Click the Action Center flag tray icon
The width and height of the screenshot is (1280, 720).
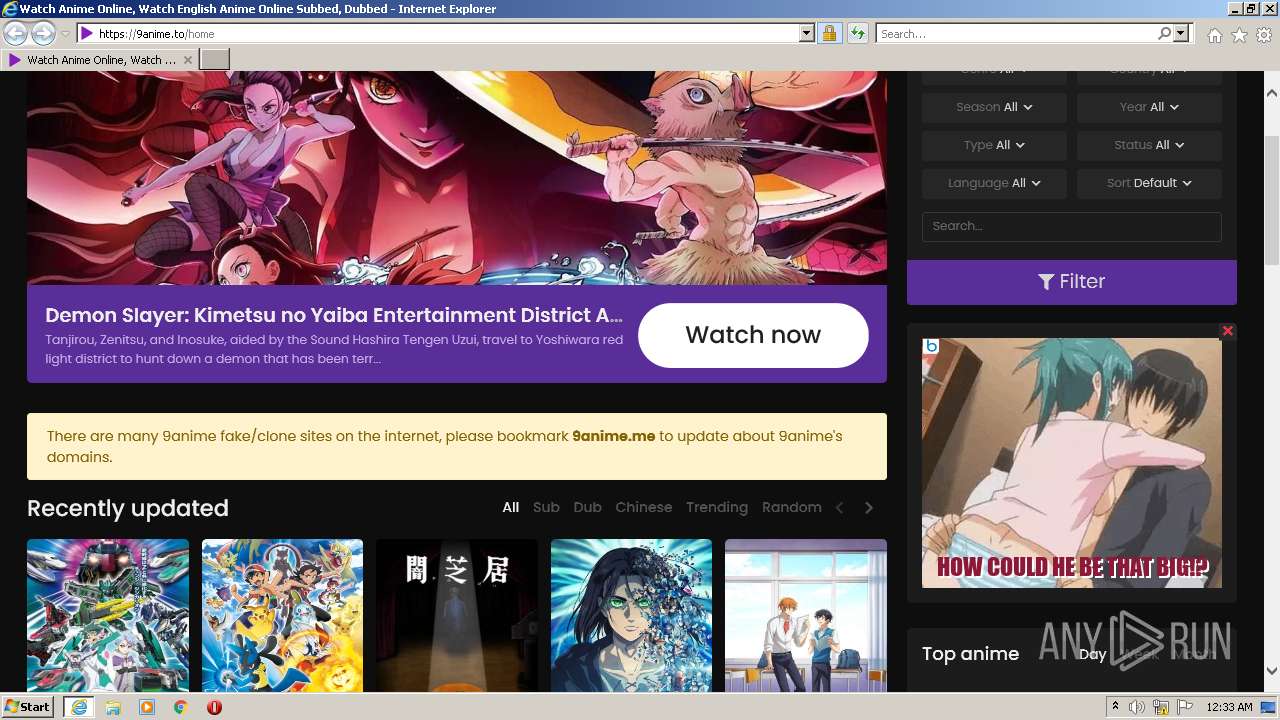1185,707
